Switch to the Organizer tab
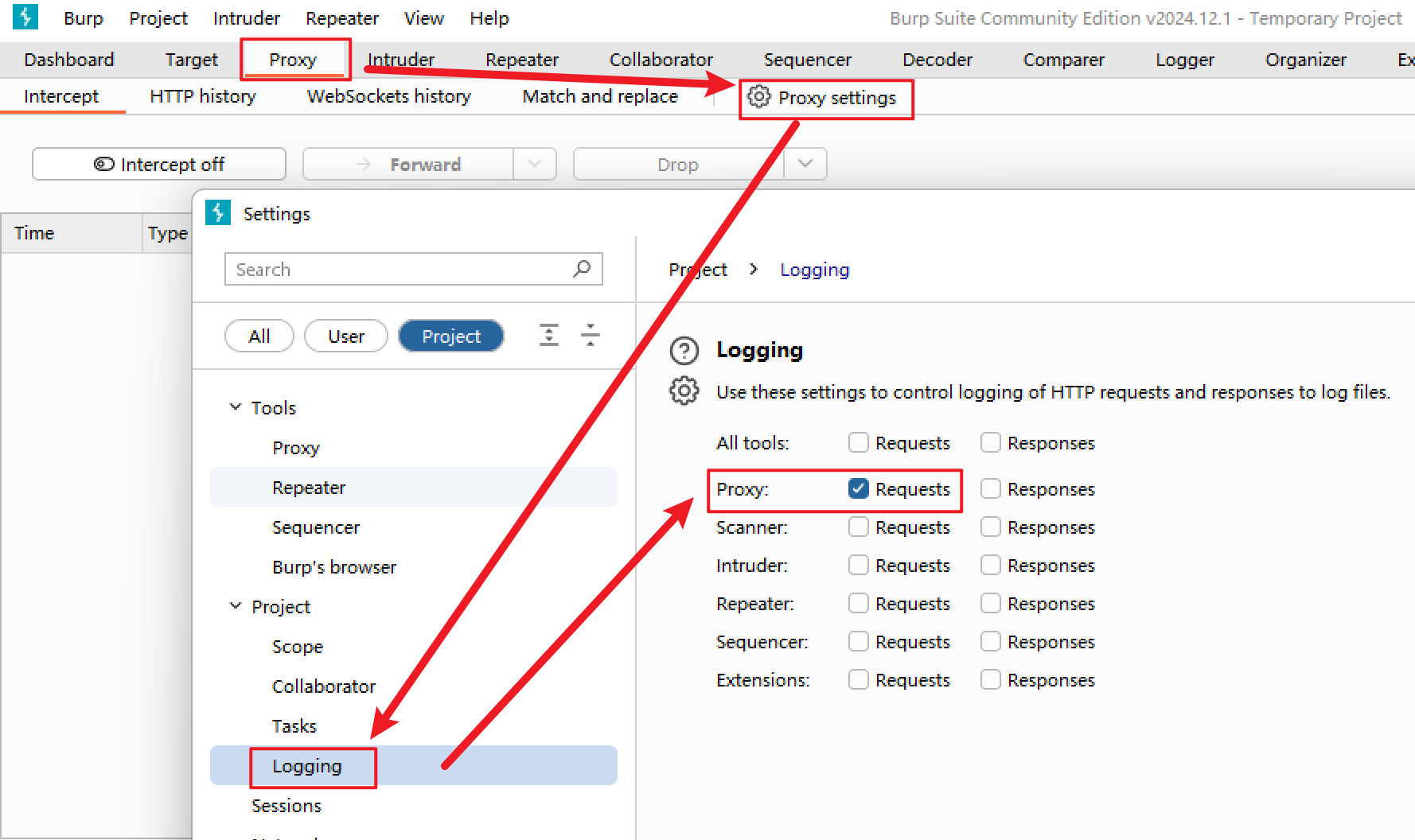The height and width of the screenshot is (840, 1415). [1306, 60]
